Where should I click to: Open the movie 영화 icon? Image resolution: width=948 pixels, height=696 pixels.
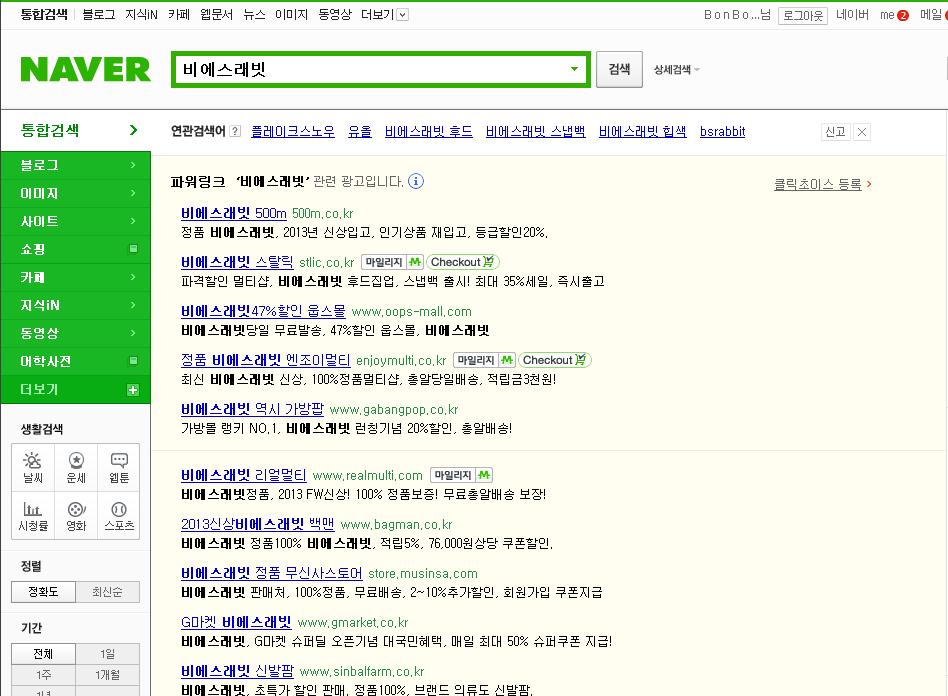[76, 516]
